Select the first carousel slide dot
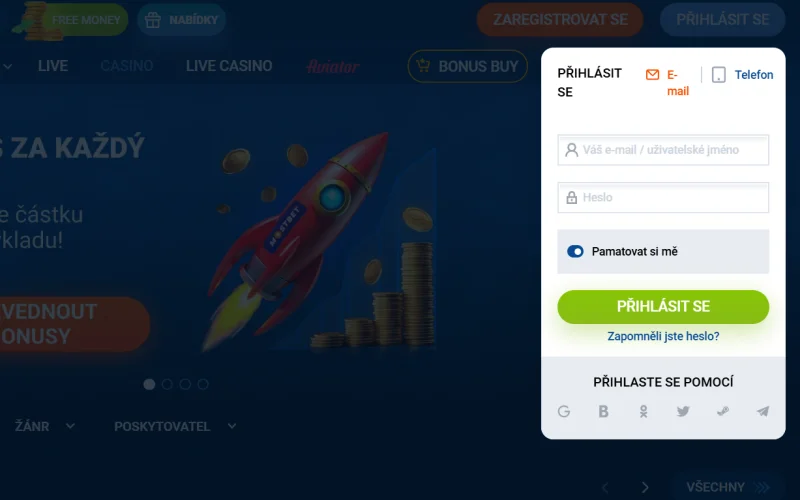The height and width of the screenshot is (500, 800). [x=149, y=384]
